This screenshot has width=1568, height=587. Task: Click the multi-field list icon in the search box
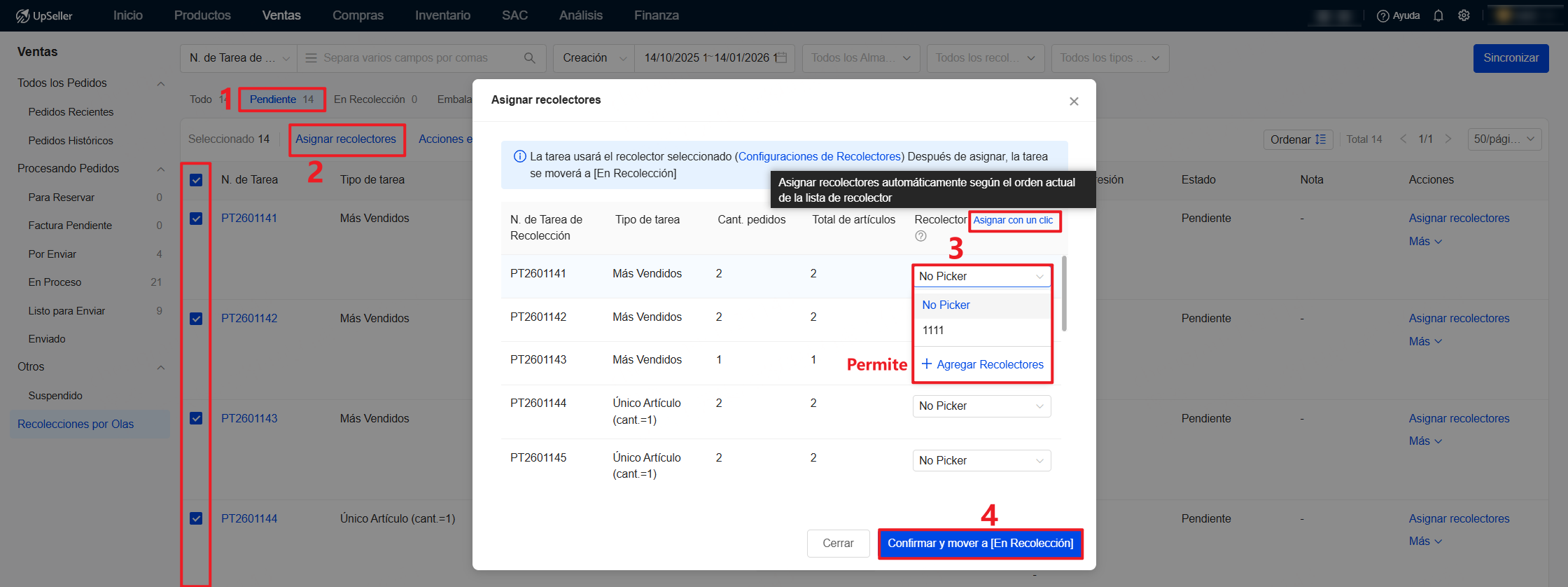311,58
